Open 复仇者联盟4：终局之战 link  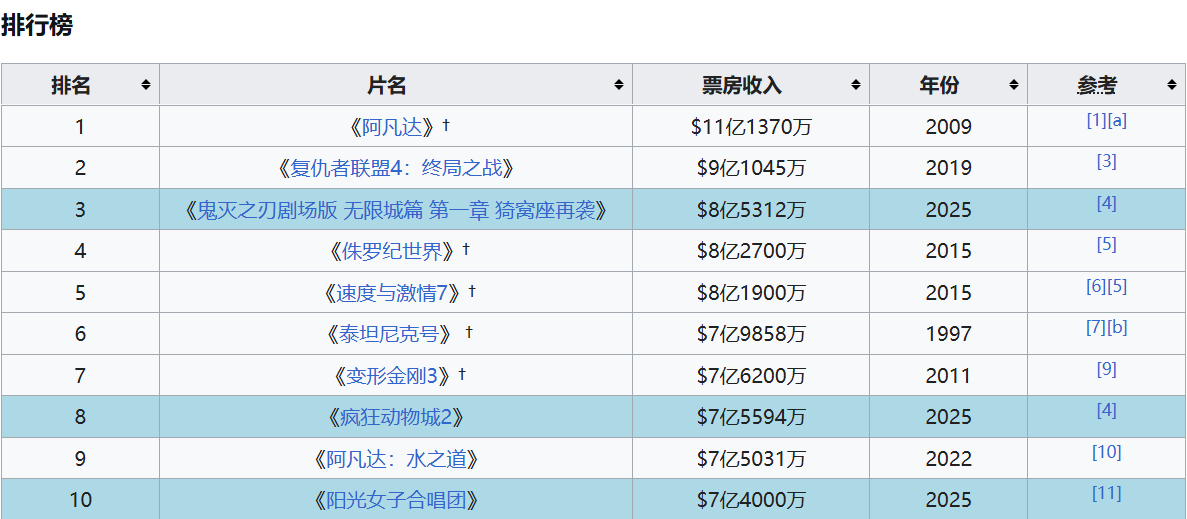click(396, 168)
